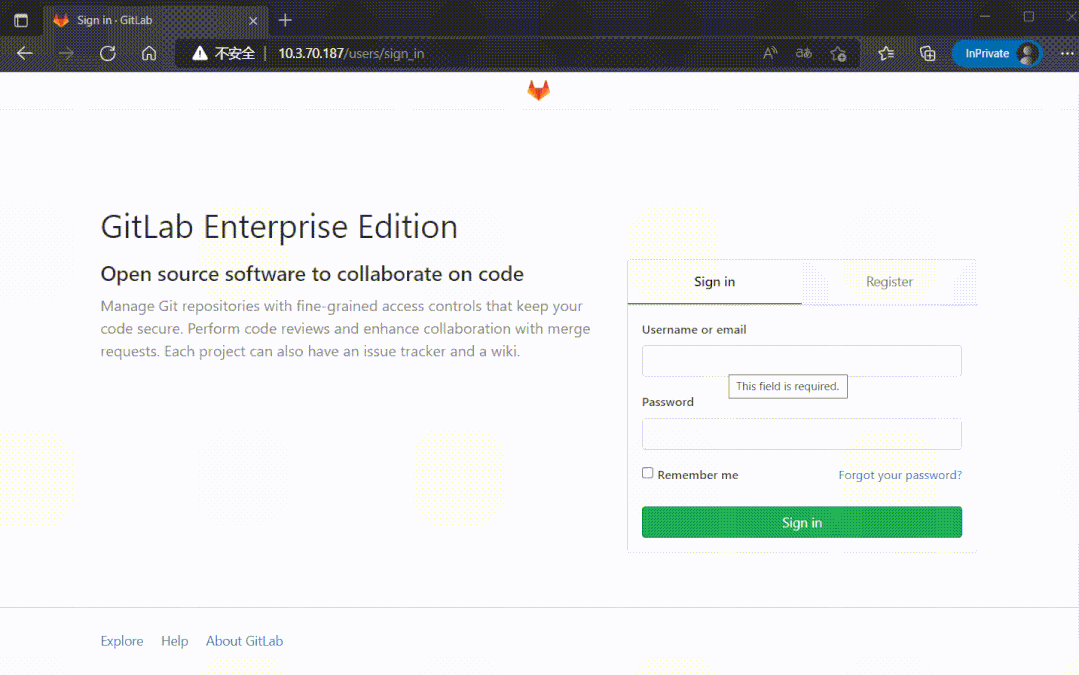This screenshot has height=675, width=1079.
Task: Select the Sign in tab
Action: pos(714,282)
